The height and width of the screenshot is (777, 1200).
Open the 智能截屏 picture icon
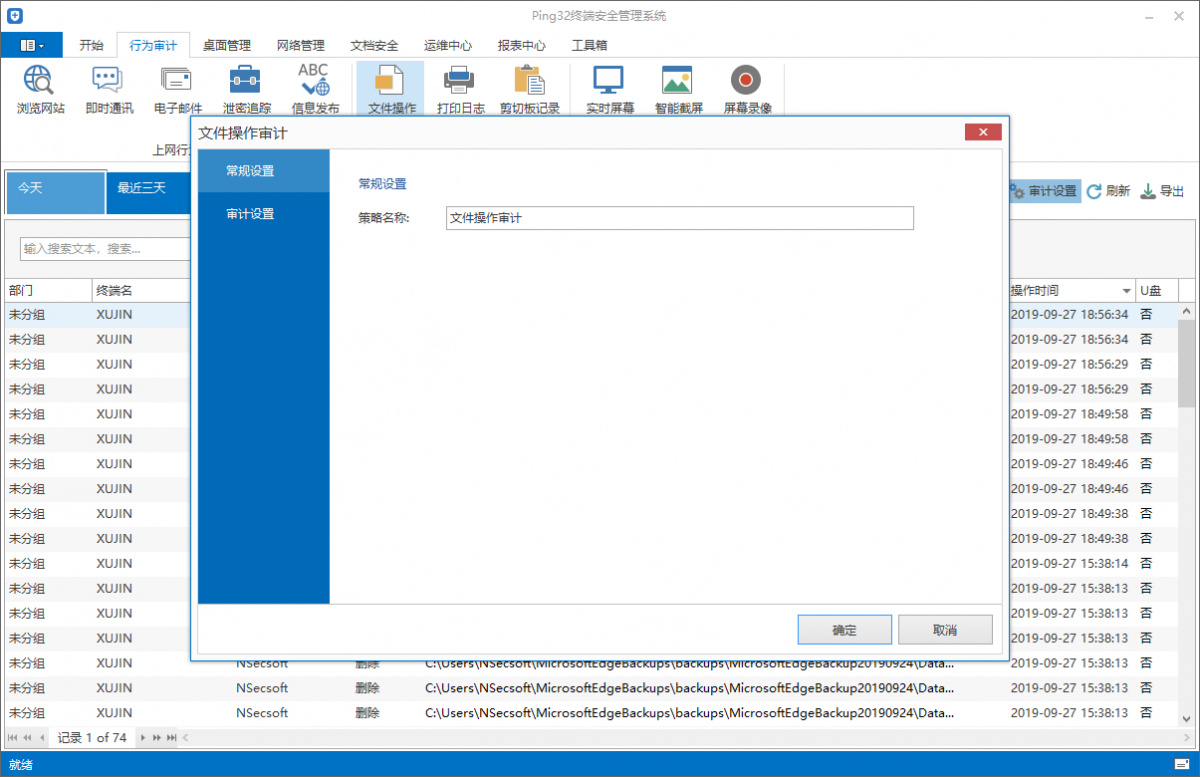678,90
